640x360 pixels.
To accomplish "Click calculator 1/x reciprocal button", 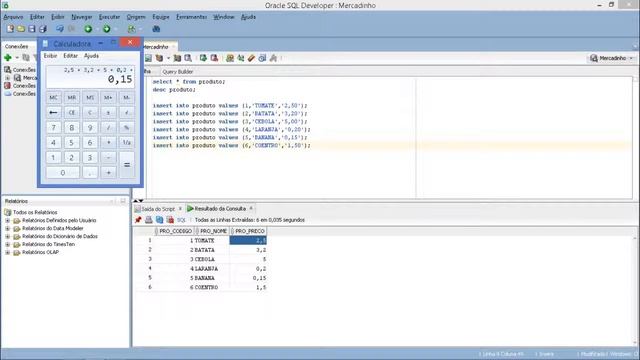I will [x=127, y=142].
